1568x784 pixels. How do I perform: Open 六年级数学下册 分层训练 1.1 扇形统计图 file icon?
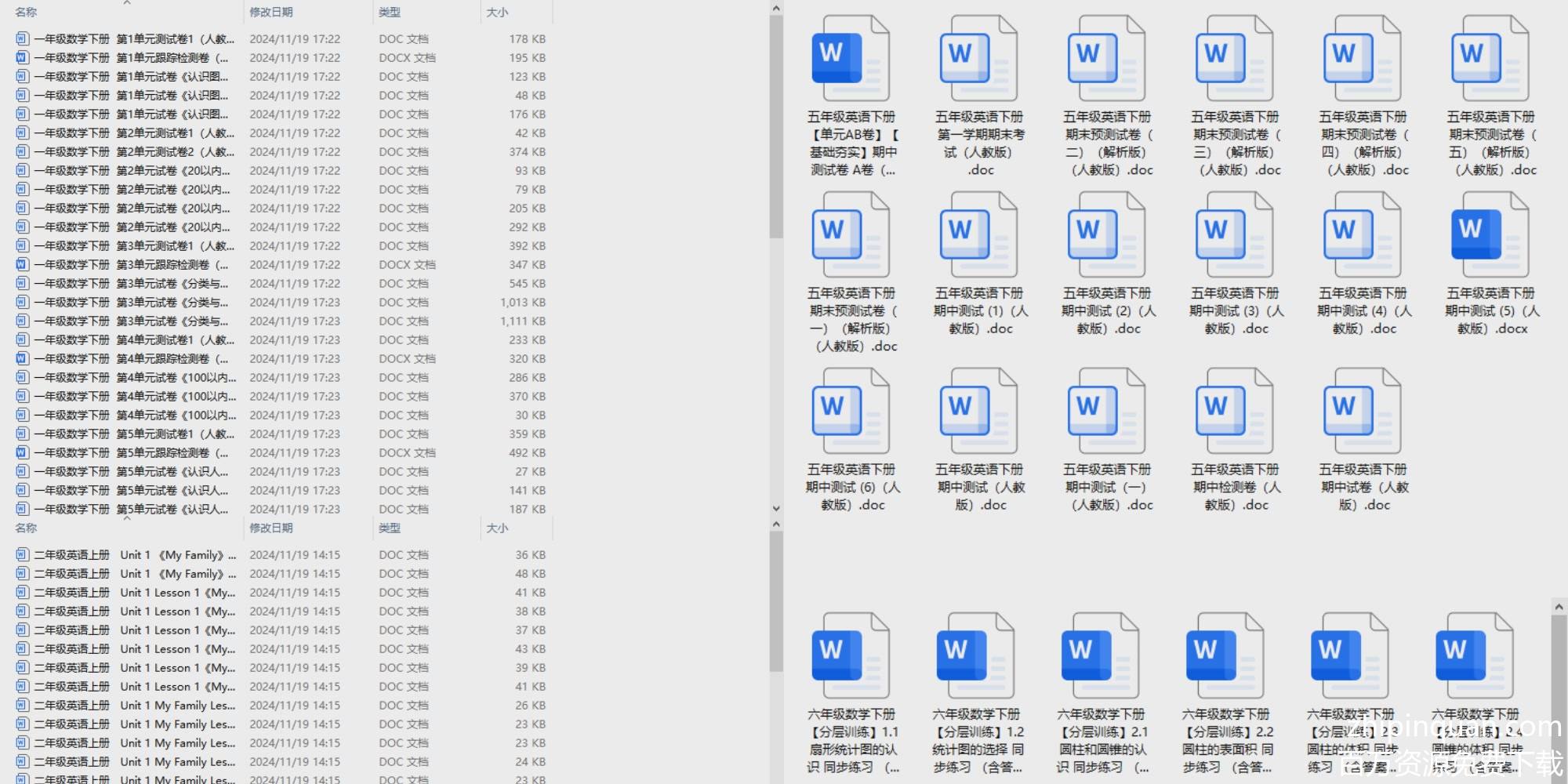(x=851, y=655)
